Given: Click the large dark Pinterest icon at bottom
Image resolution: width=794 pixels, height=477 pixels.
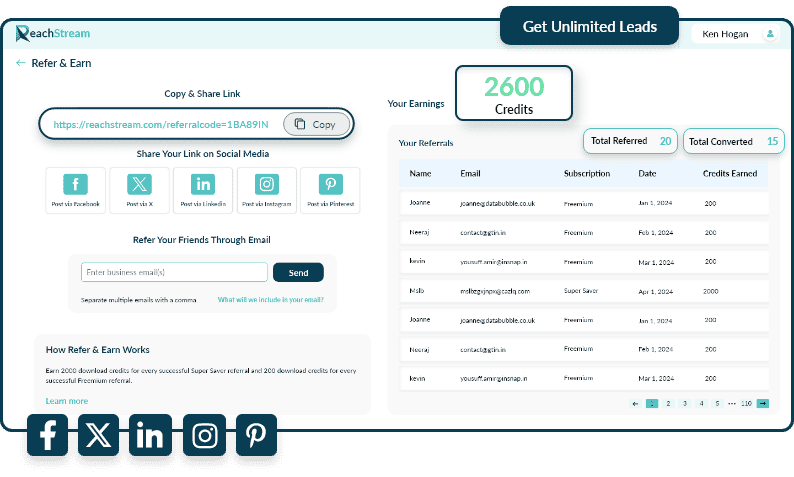Looking at the screenshot, I should pyautogui.click(x=256, y=435).
